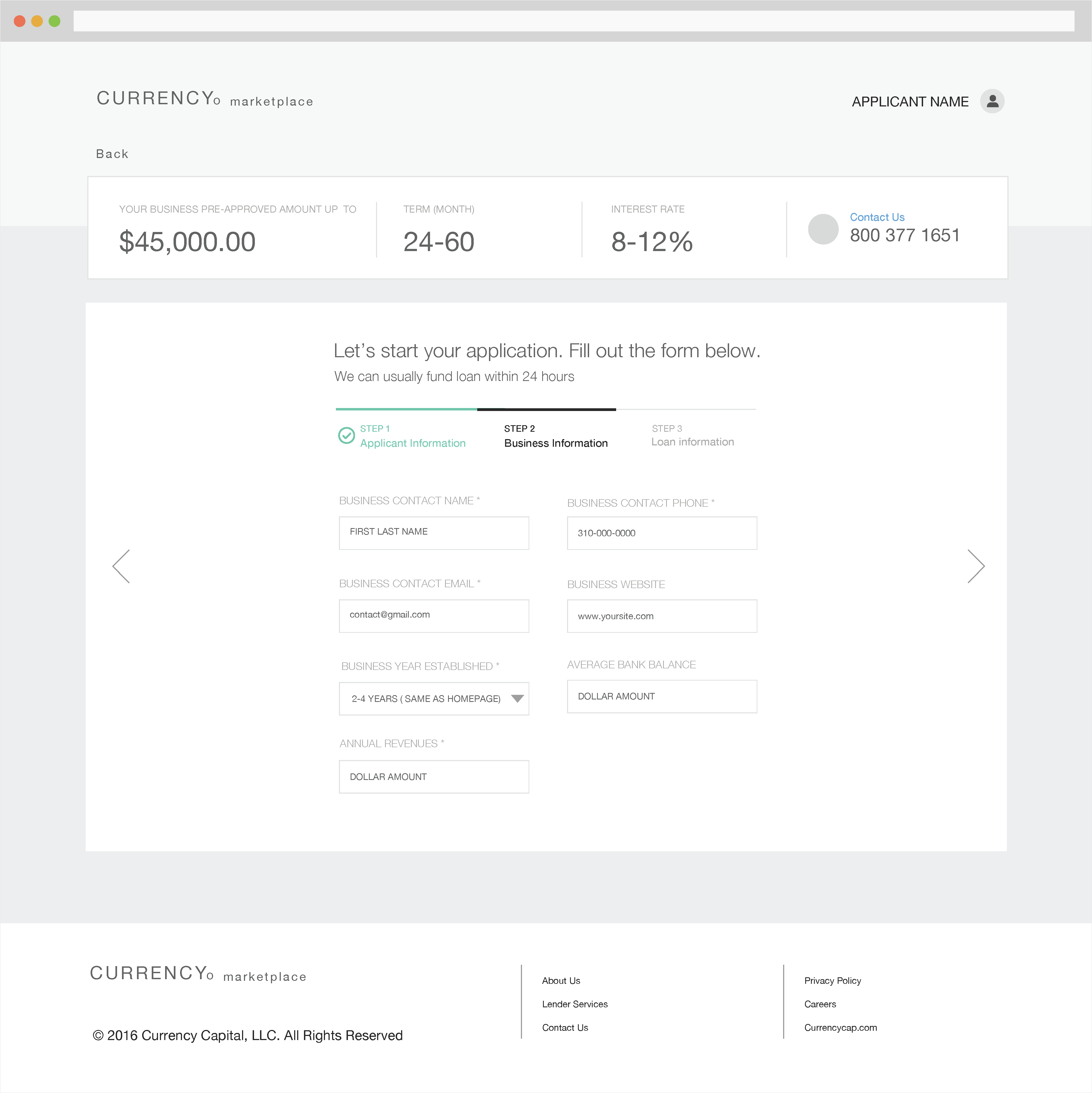
Task: Click the right carousel arrow
Action: coord(977,566)
